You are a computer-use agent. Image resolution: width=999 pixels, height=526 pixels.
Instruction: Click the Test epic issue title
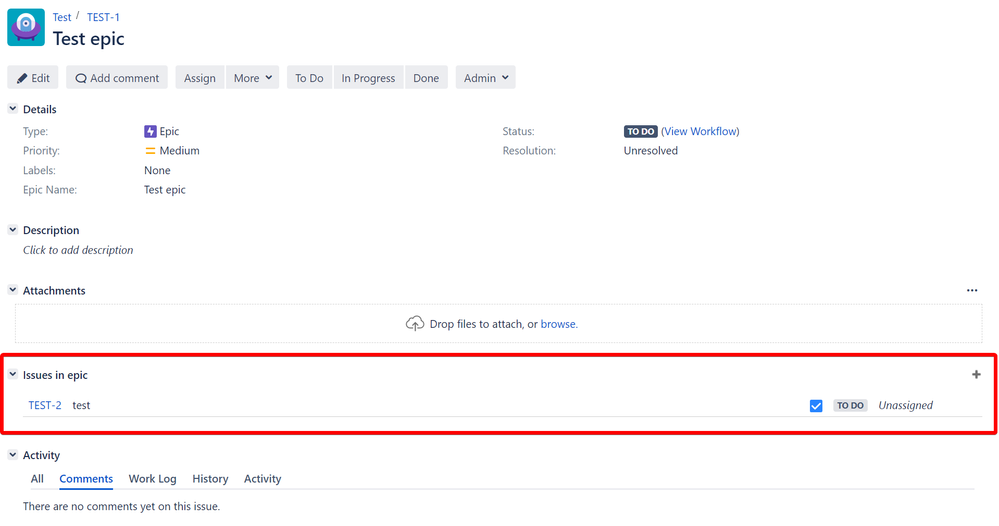pyautogui.click(x=89, y=39)
